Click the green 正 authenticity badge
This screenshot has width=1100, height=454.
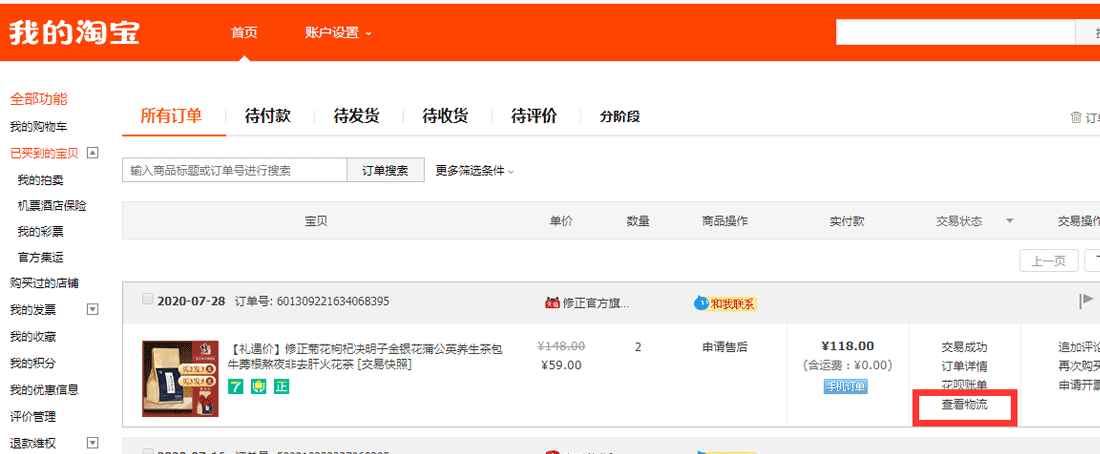pyautogui.click(x=281, y=387)
